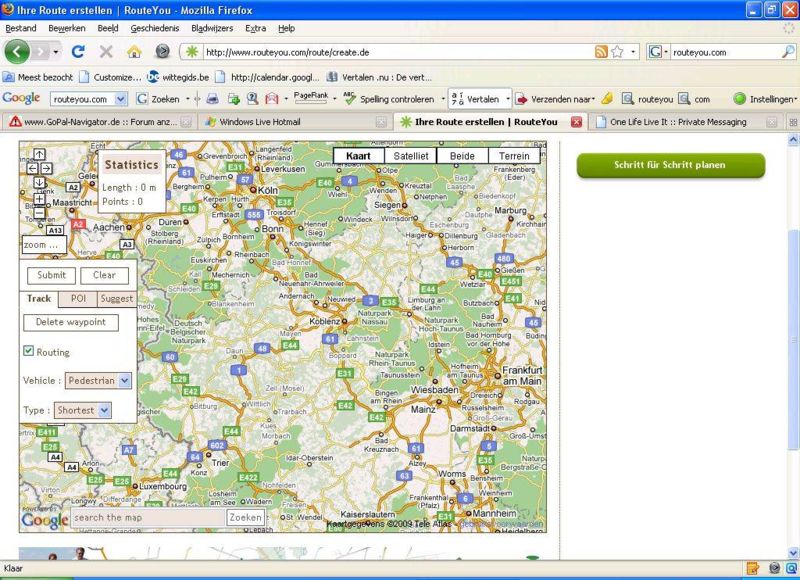800x580 pixels.
Task: Switch map to Satelliet view
Action: [411, 156]
